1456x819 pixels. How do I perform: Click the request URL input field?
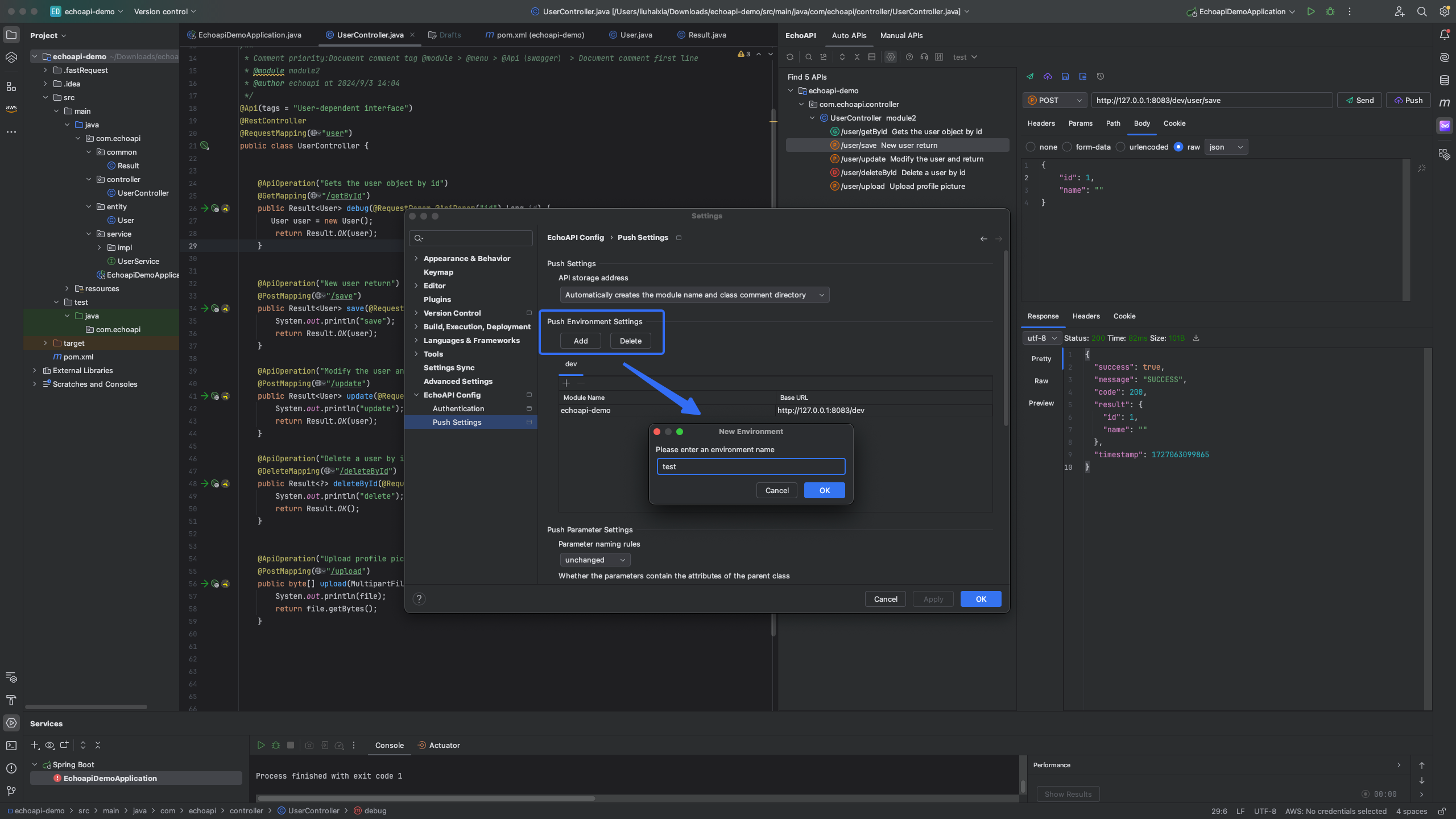tap(1211, 100)
